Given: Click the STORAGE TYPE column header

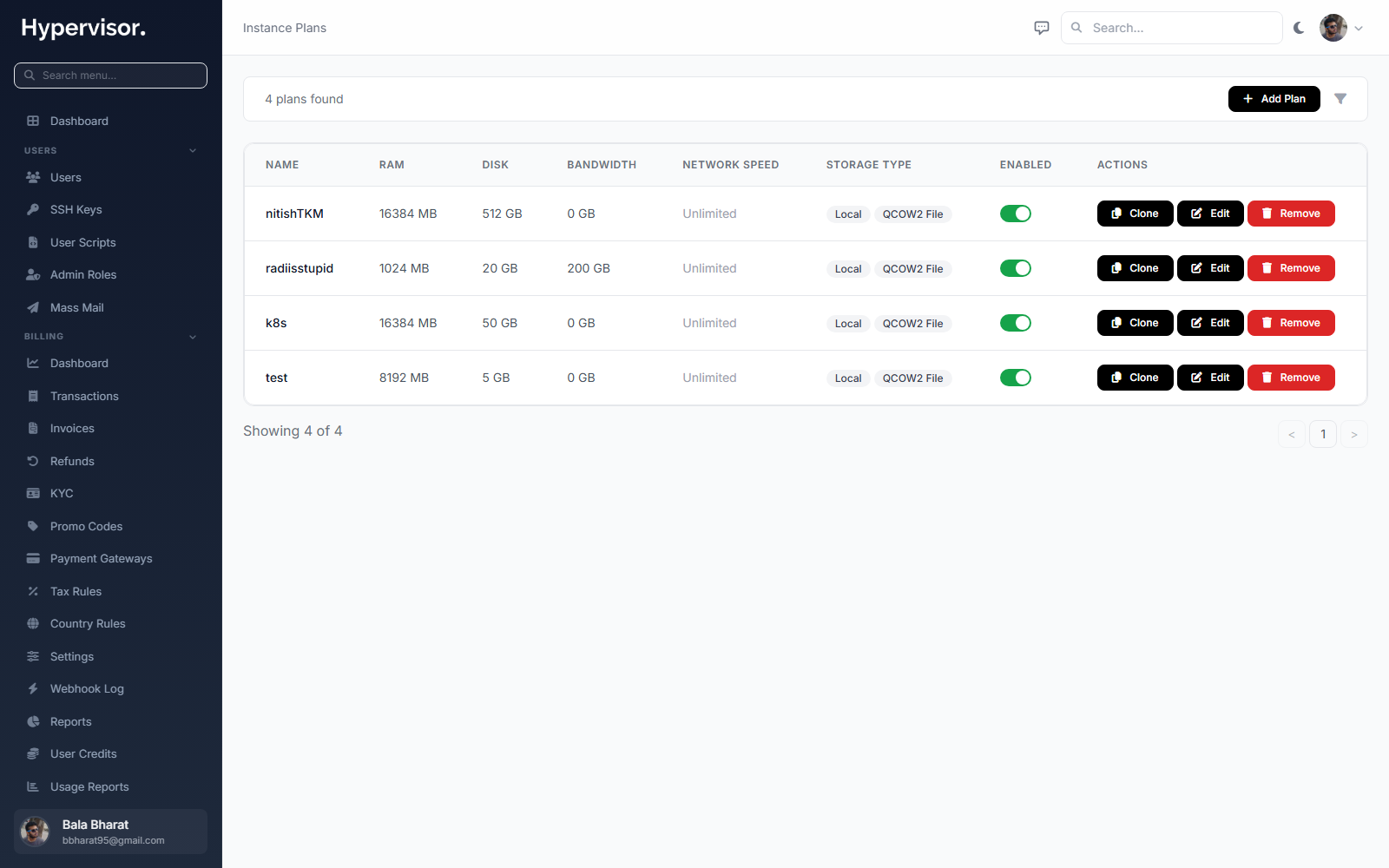Looking at the screenshot, I should click(x=869, y=165).
